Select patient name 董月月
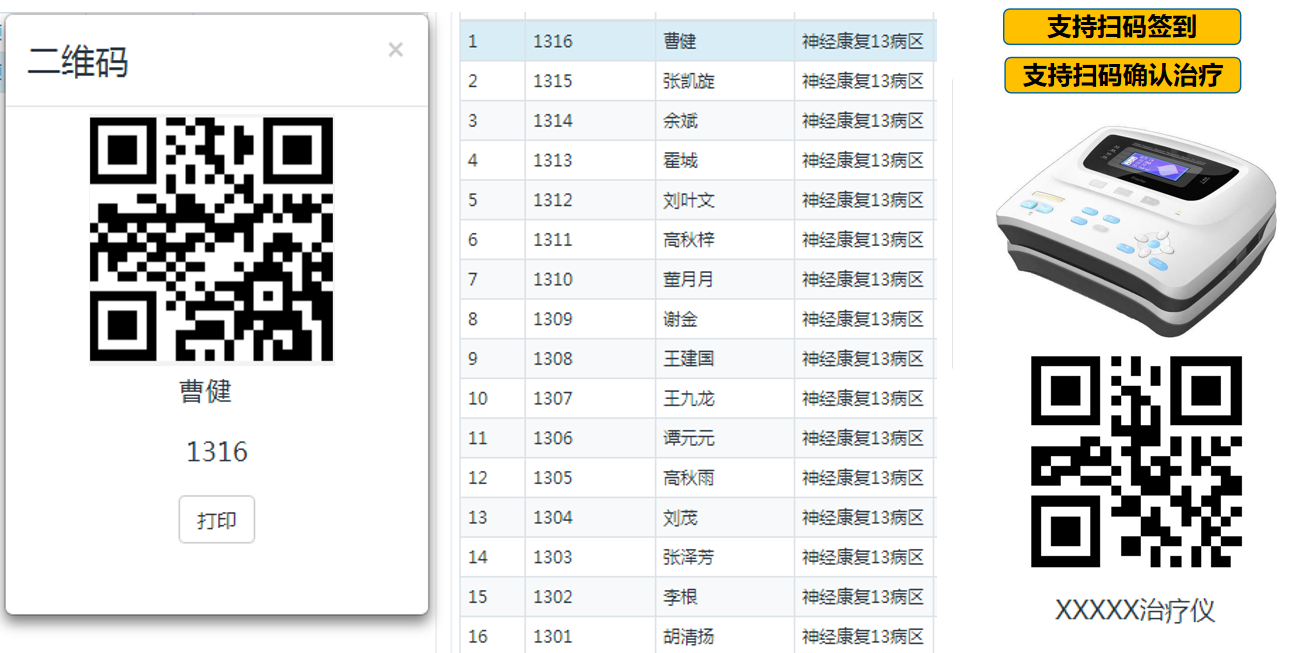1292x653 pixels. pos(689,279)
